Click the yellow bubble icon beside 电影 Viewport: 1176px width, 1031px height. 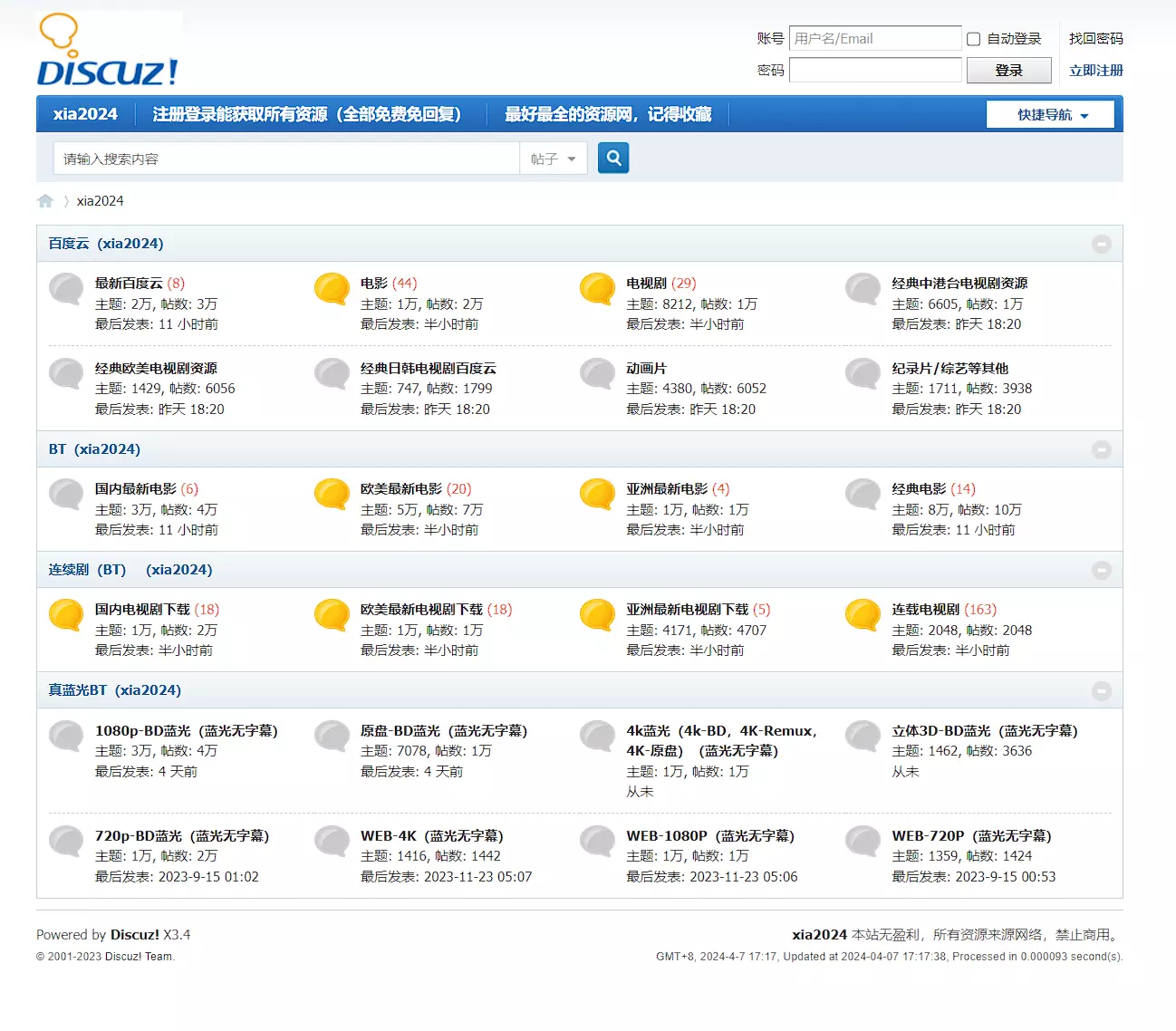click(x=332, y=289)
